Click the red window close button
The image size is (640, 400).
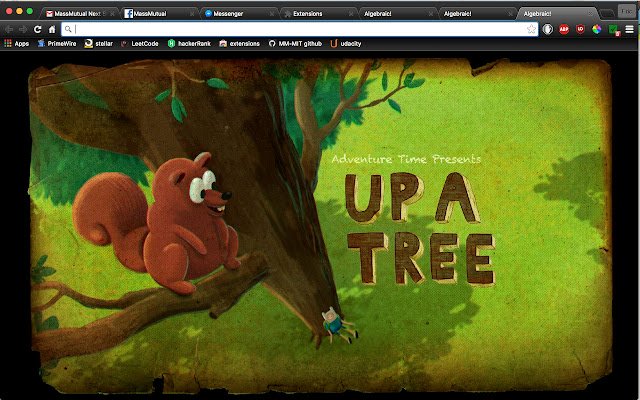click(9, 11)
